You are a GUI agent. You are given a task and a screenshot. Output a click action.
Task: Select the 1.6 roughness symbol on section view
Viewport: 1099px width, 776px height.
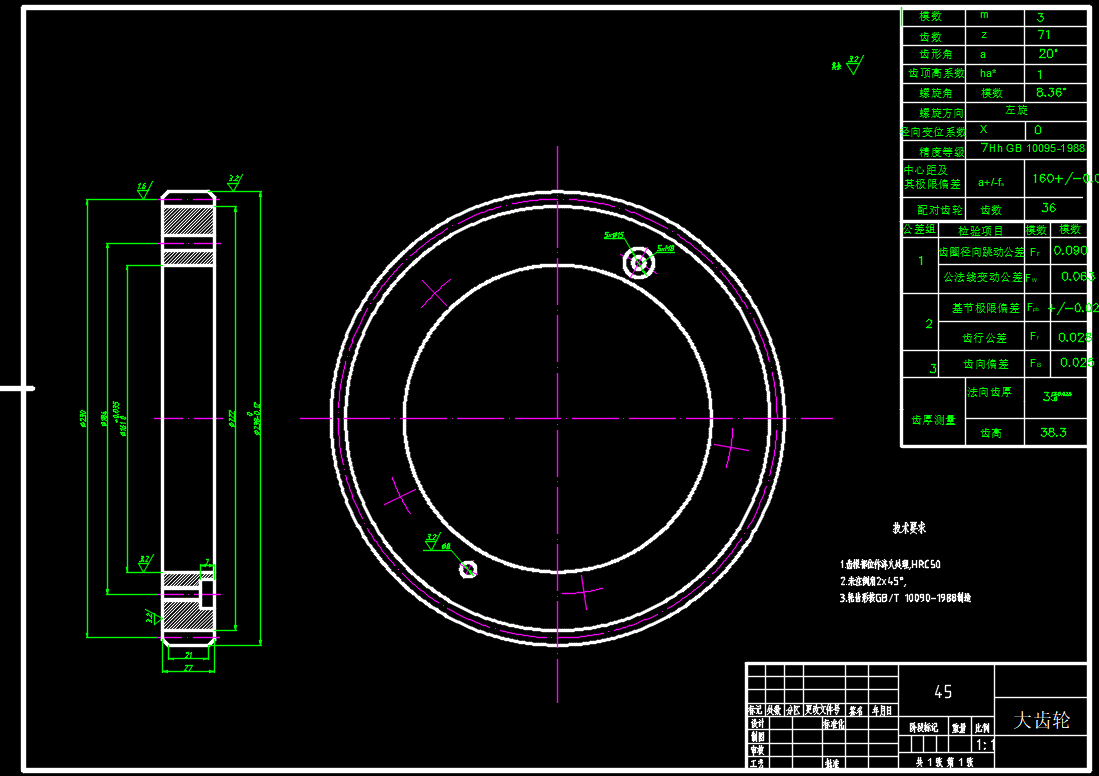click(143, 188)
